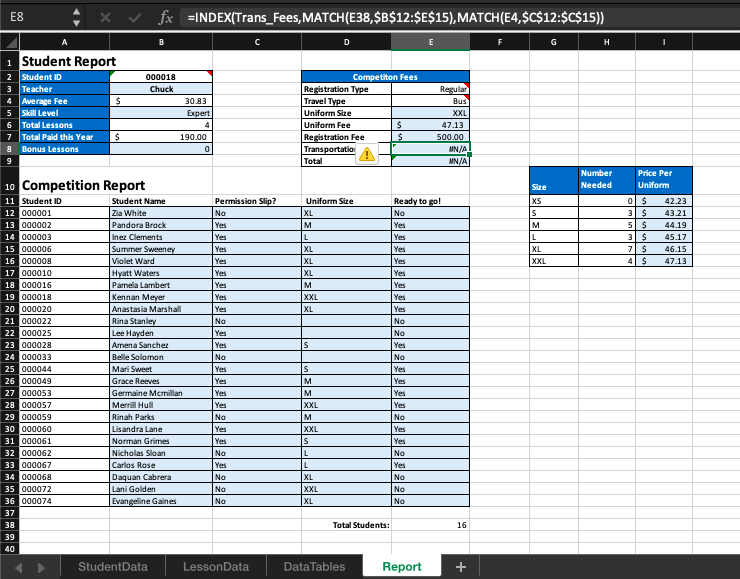Select column E header
The image size is (740, 579).
(x=430, y=42)
